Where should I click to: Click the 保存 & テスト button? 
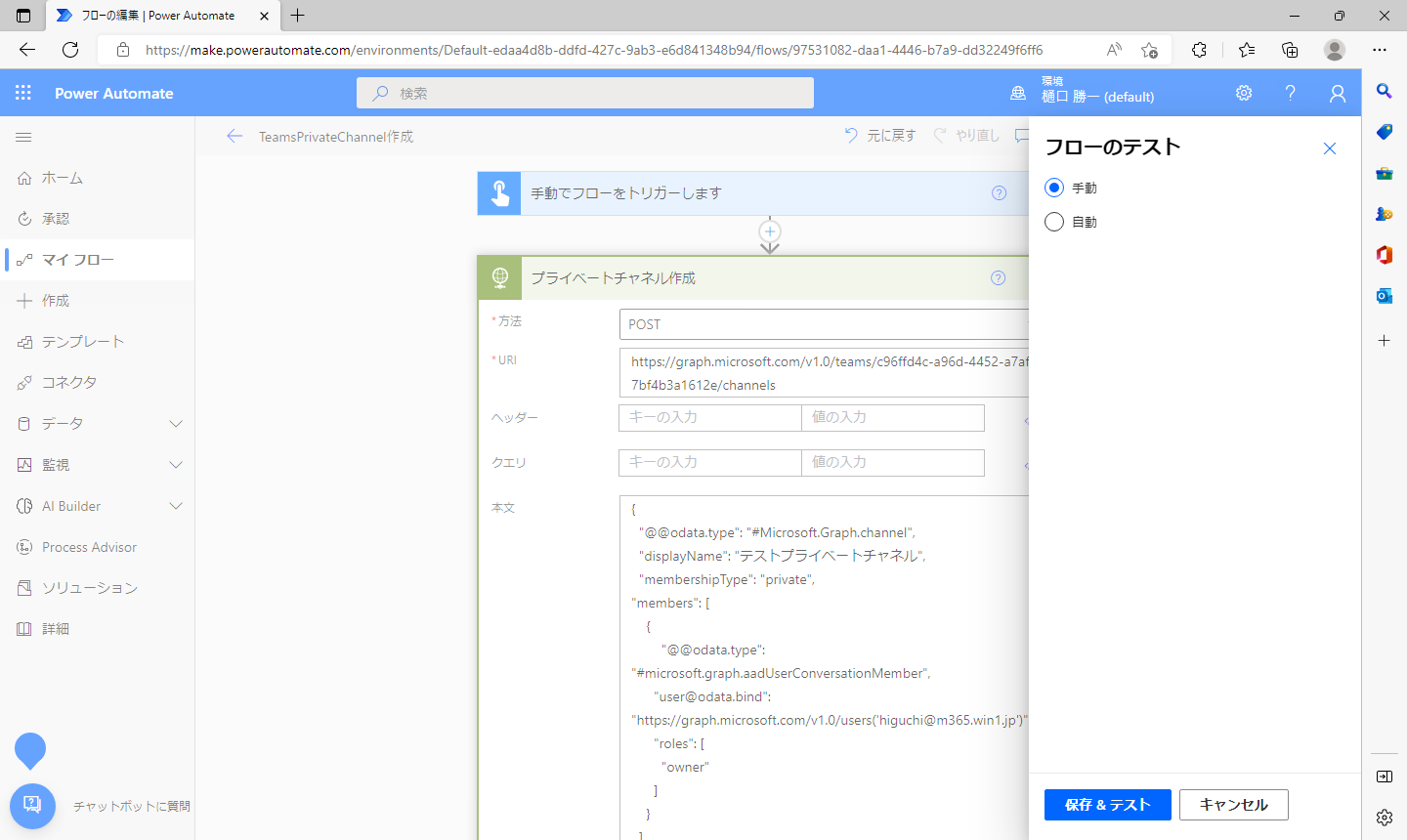pos(1108,805)
